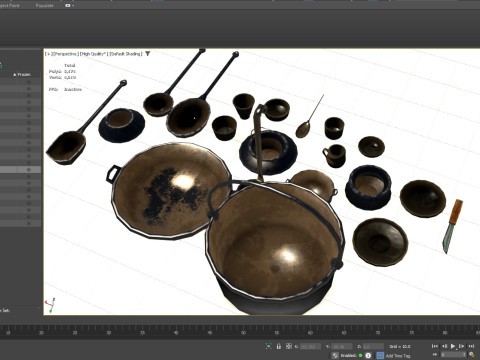
Task: Click the Z coordinate field
Action: tap(373, 346)
